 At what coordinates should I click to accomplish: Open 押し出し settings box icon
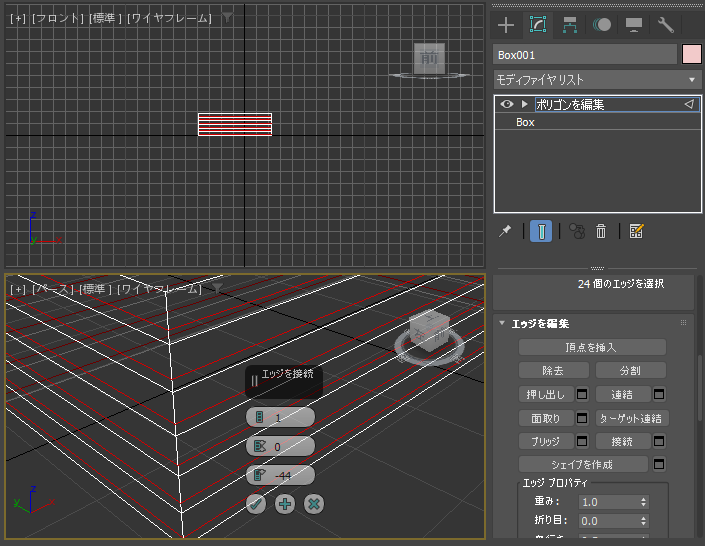[x=582, y=394]
